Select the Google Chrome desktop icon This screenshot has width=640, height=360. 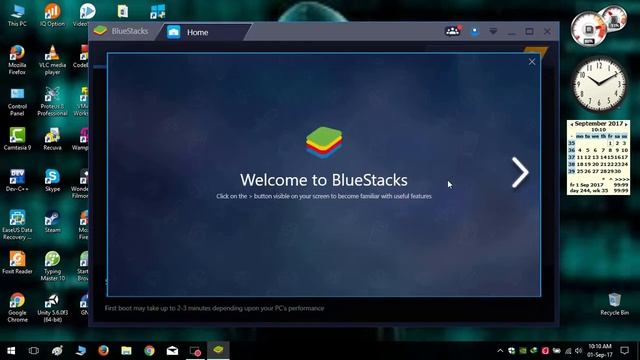click(x=17, y=307)
